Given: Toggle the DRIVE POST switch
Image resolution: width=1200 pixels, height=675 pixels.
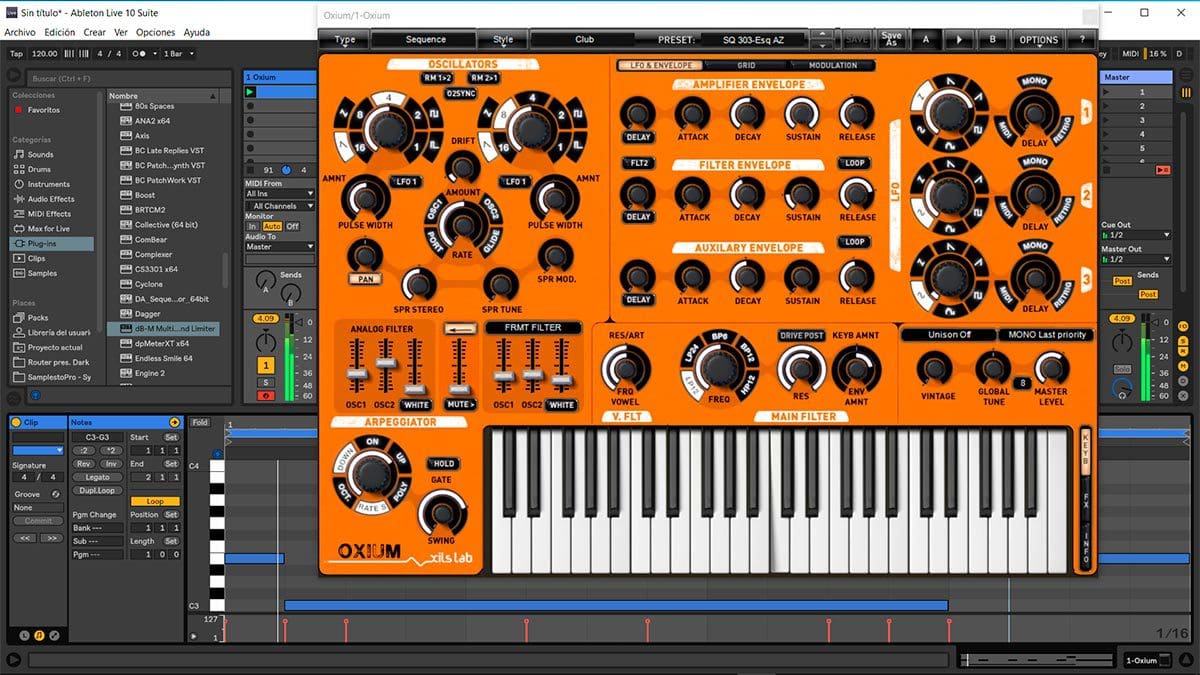Looking at the screenshot, I should click(x=802, y=335).
